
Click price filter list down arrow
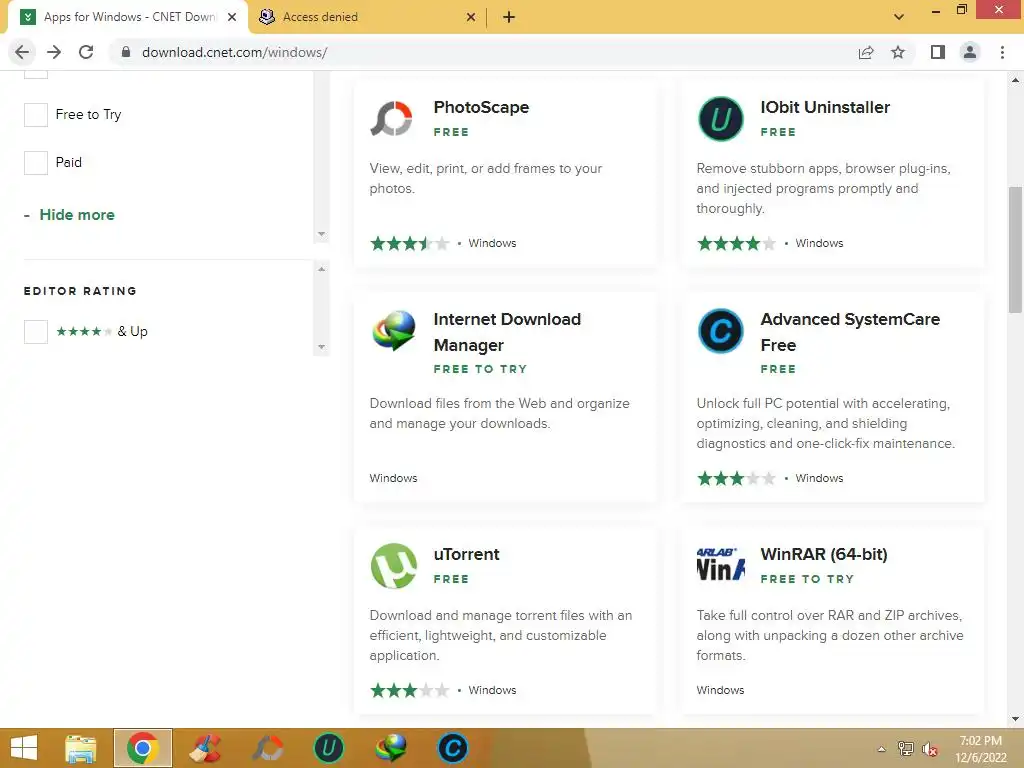click(x=321, y=234)
